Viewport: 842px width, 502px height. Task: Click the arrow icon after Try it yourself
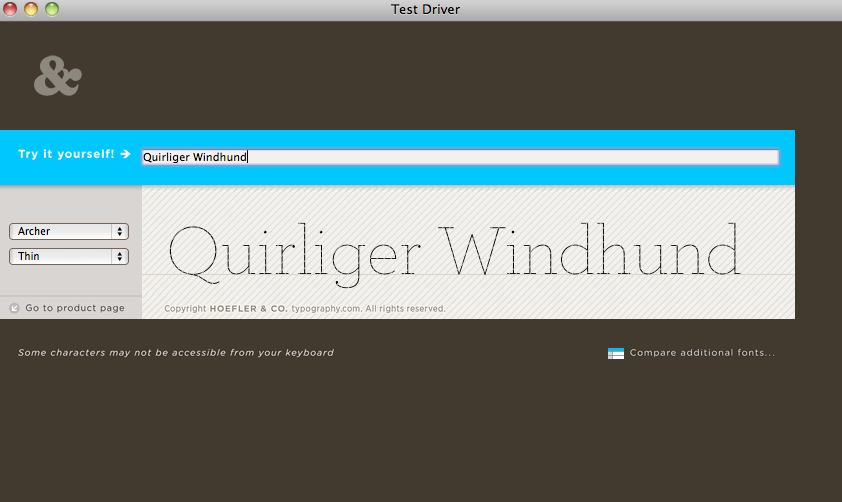coord(125,154)
